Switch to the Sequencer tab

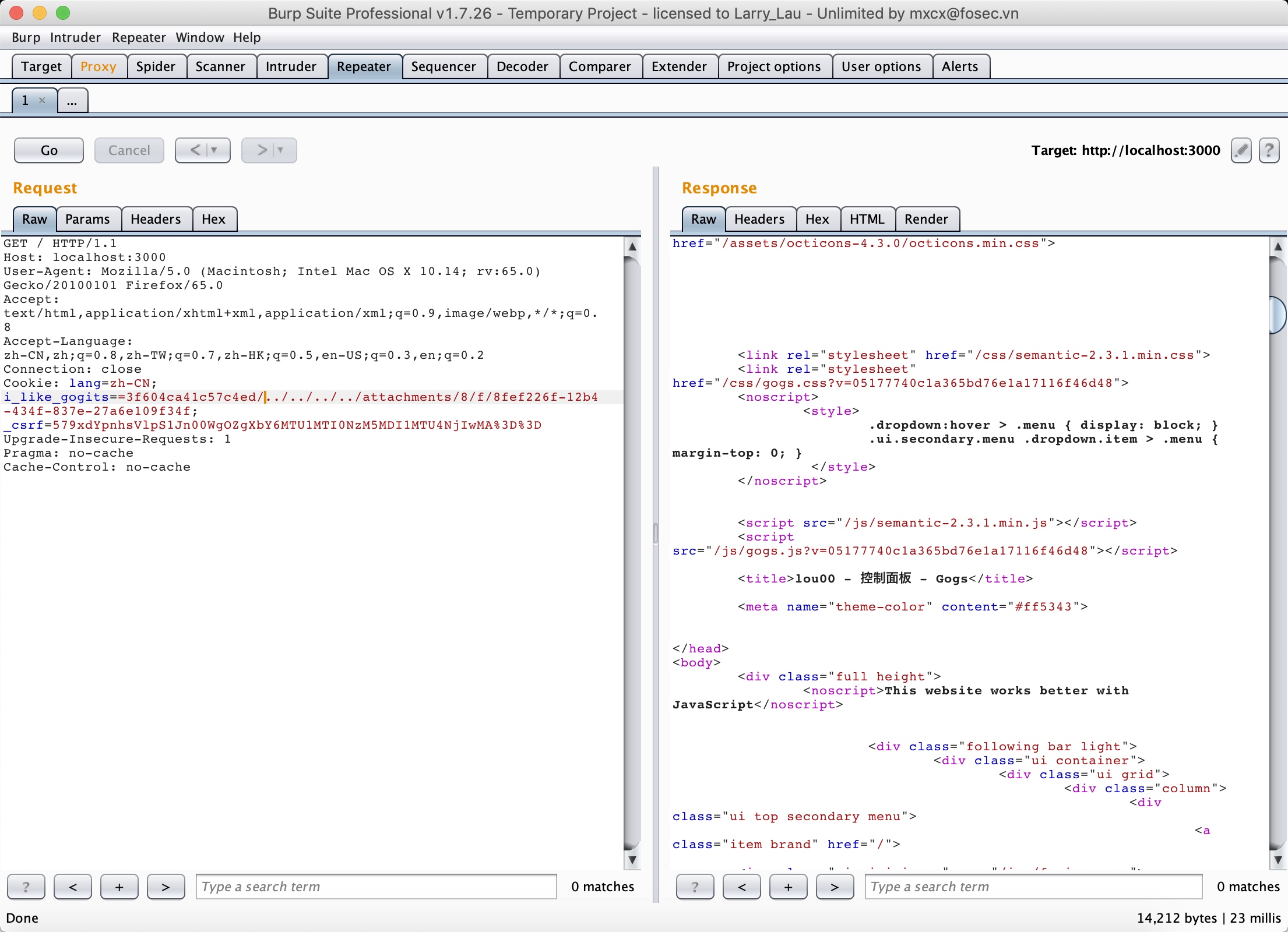pyautogui.click(x=444, y=66)
